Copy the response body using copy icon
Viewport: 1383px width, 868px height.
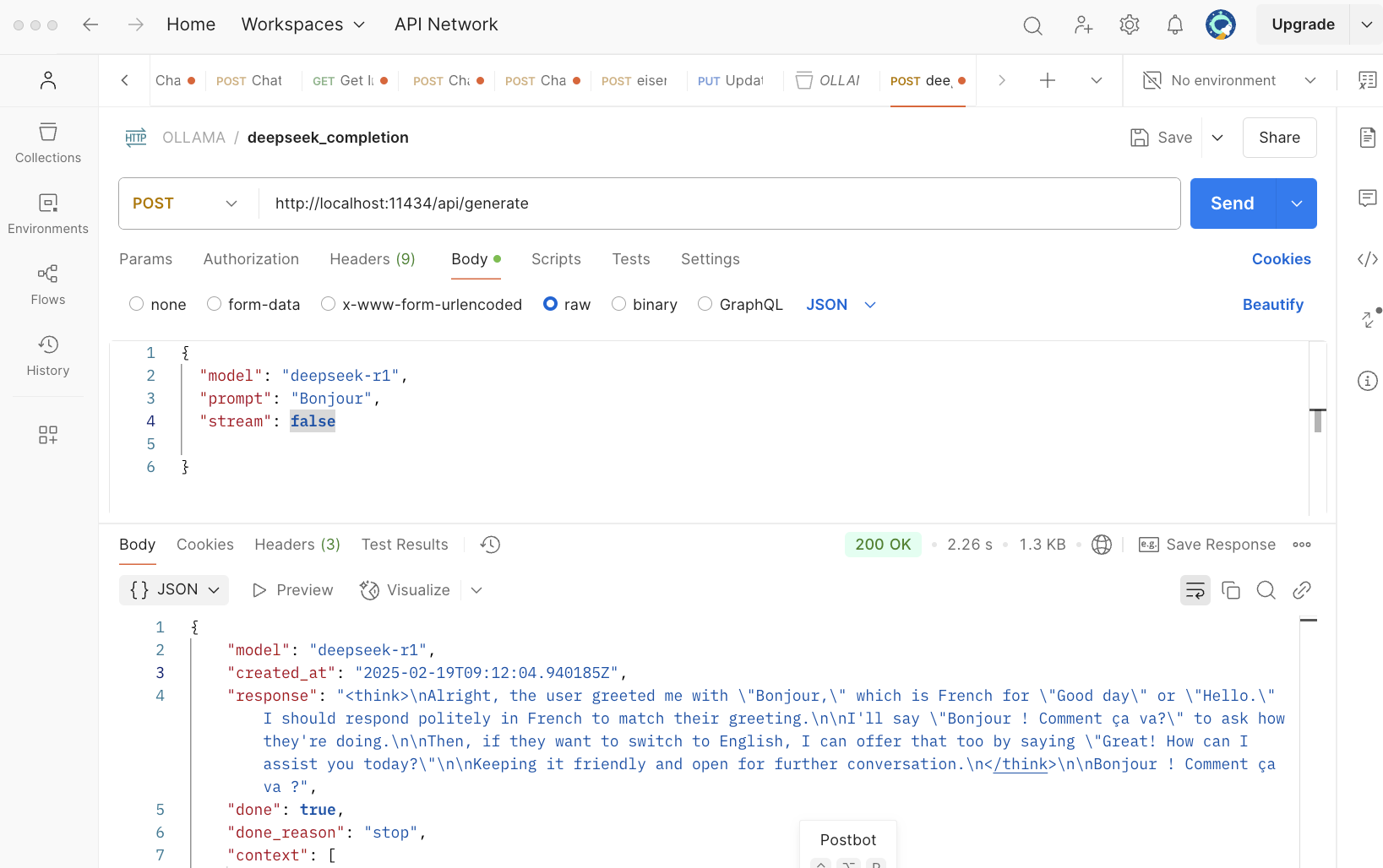point(1231,590)
